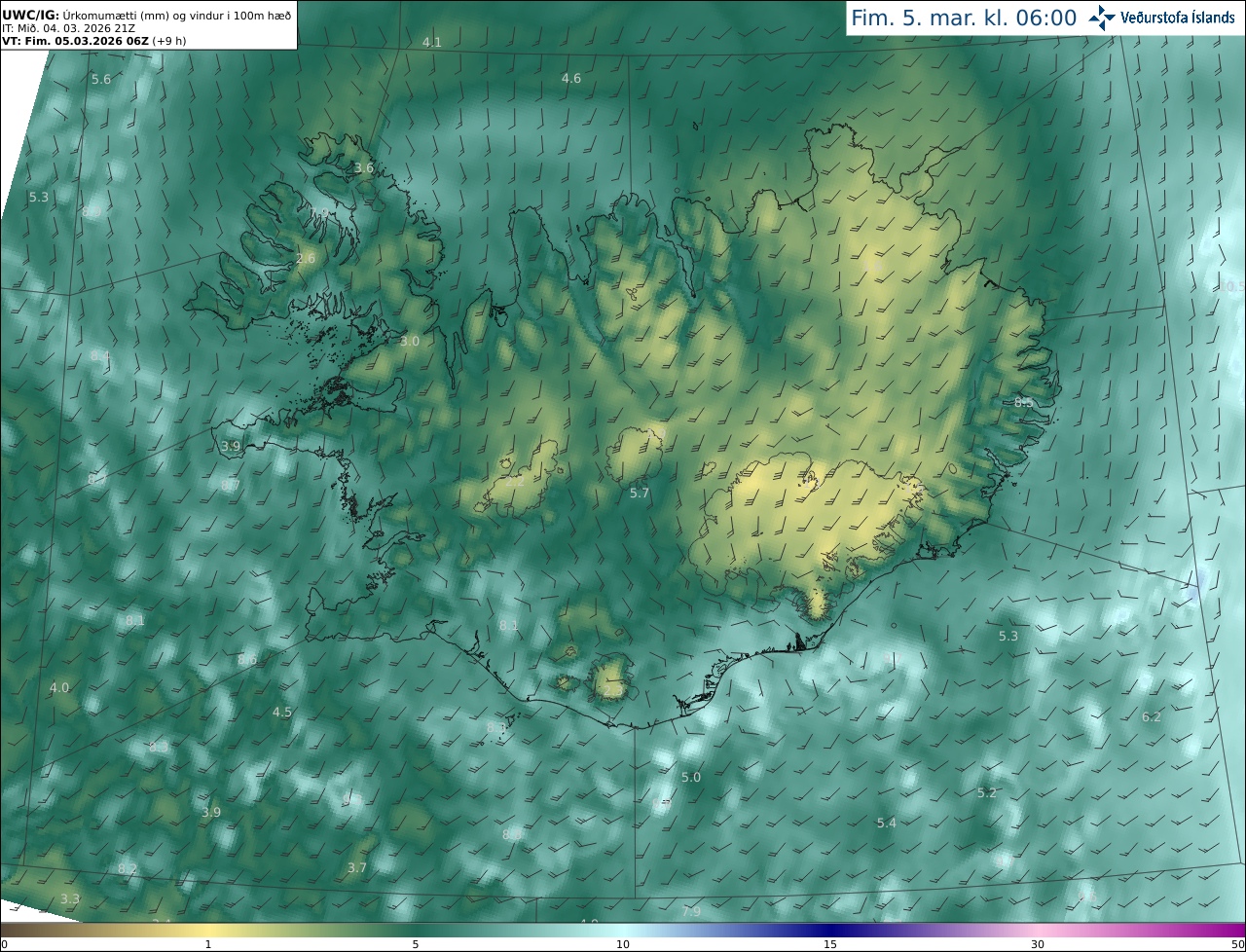Click the color scale label 50

pyautogui.click(x=1237, y=944)
